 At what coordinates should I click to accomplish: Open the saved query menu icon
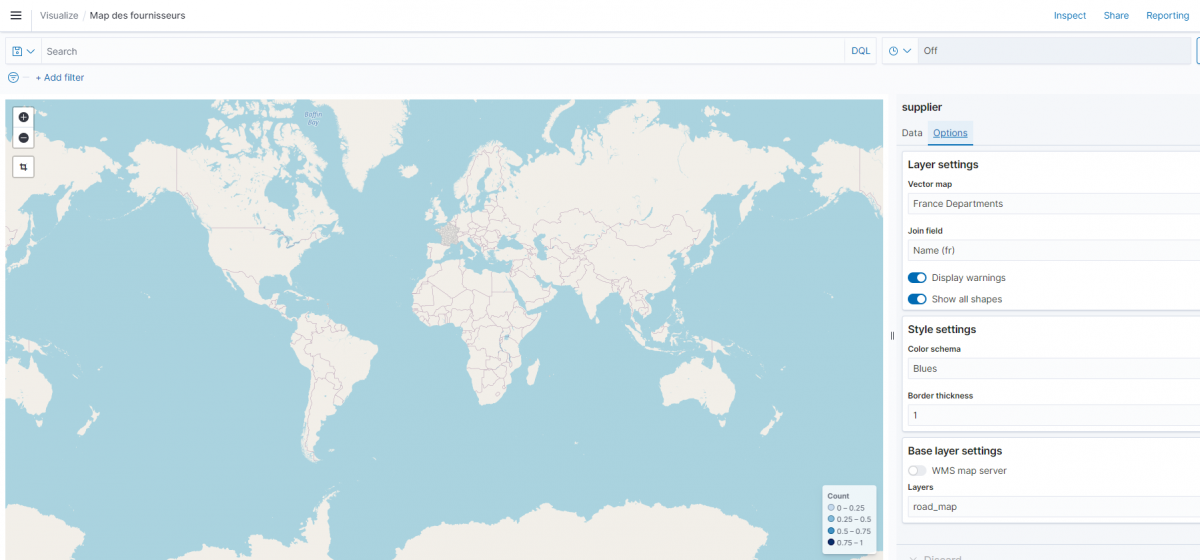pos(23,51)
